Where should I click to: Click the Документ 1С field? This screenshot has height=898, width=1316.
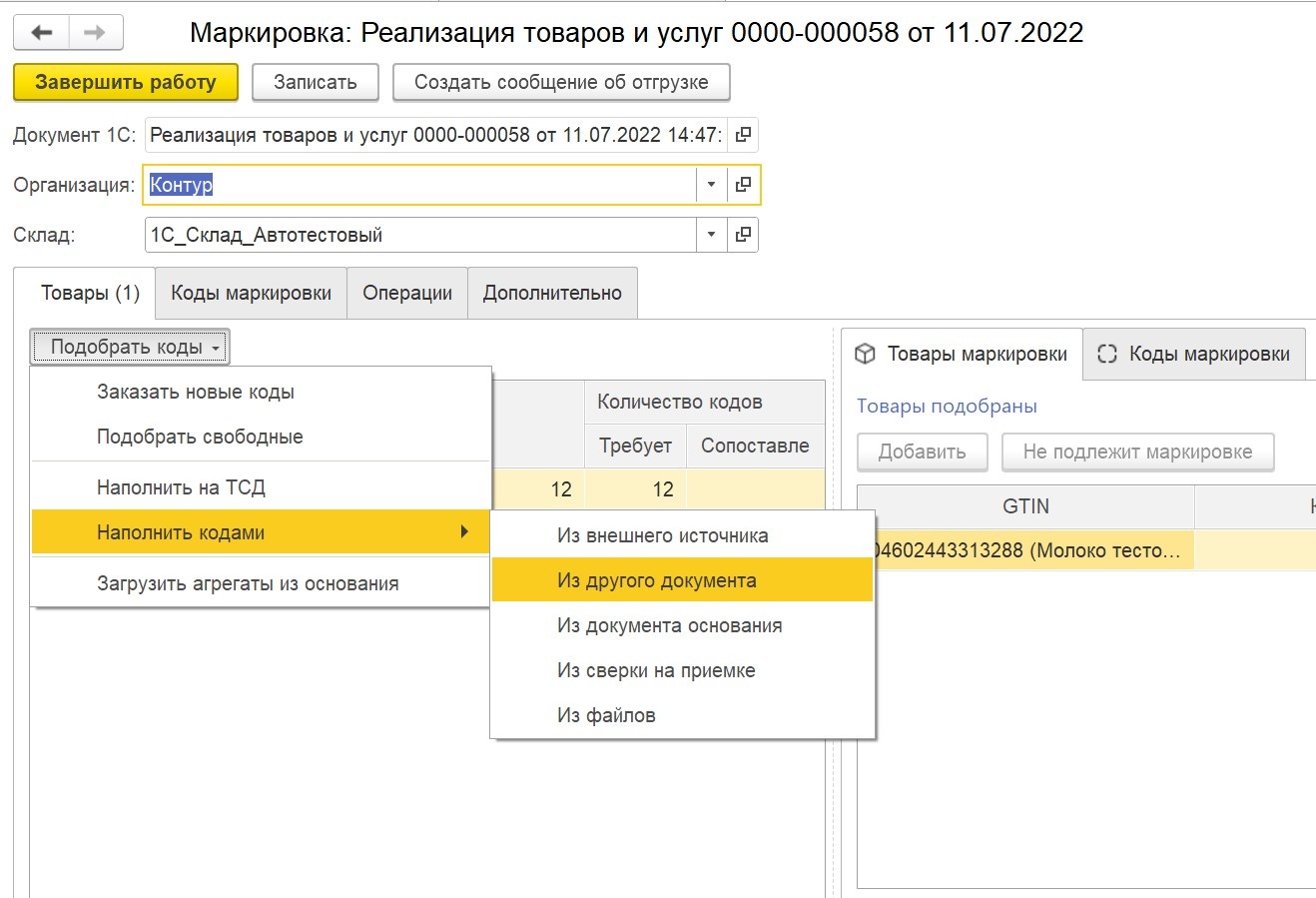coord(436,135)
